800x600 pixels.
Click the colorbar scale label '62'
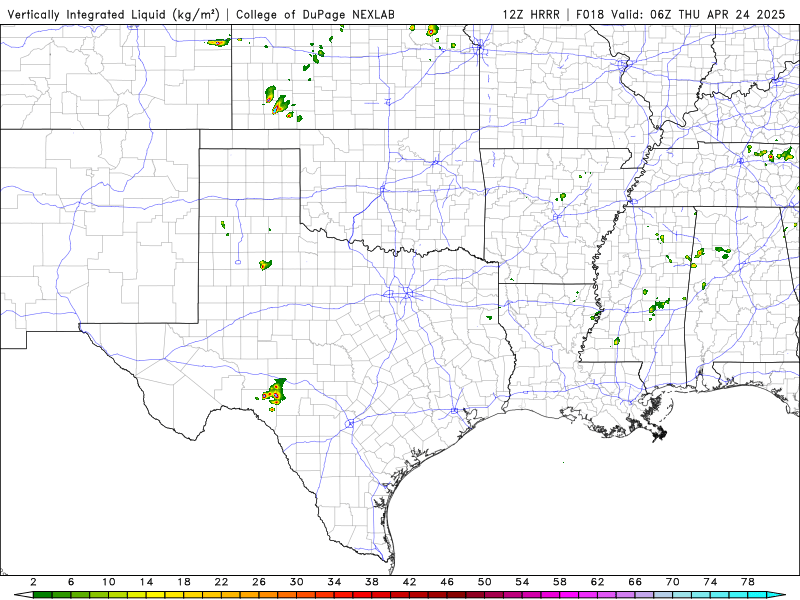click(598, 582)
